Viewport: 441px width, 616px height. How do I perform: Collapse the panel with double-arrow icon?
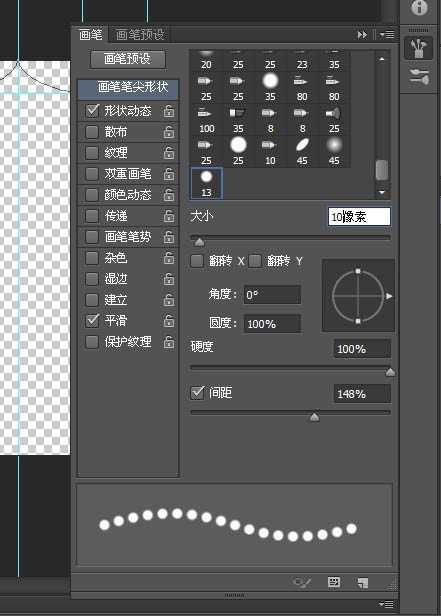(362, 35)
